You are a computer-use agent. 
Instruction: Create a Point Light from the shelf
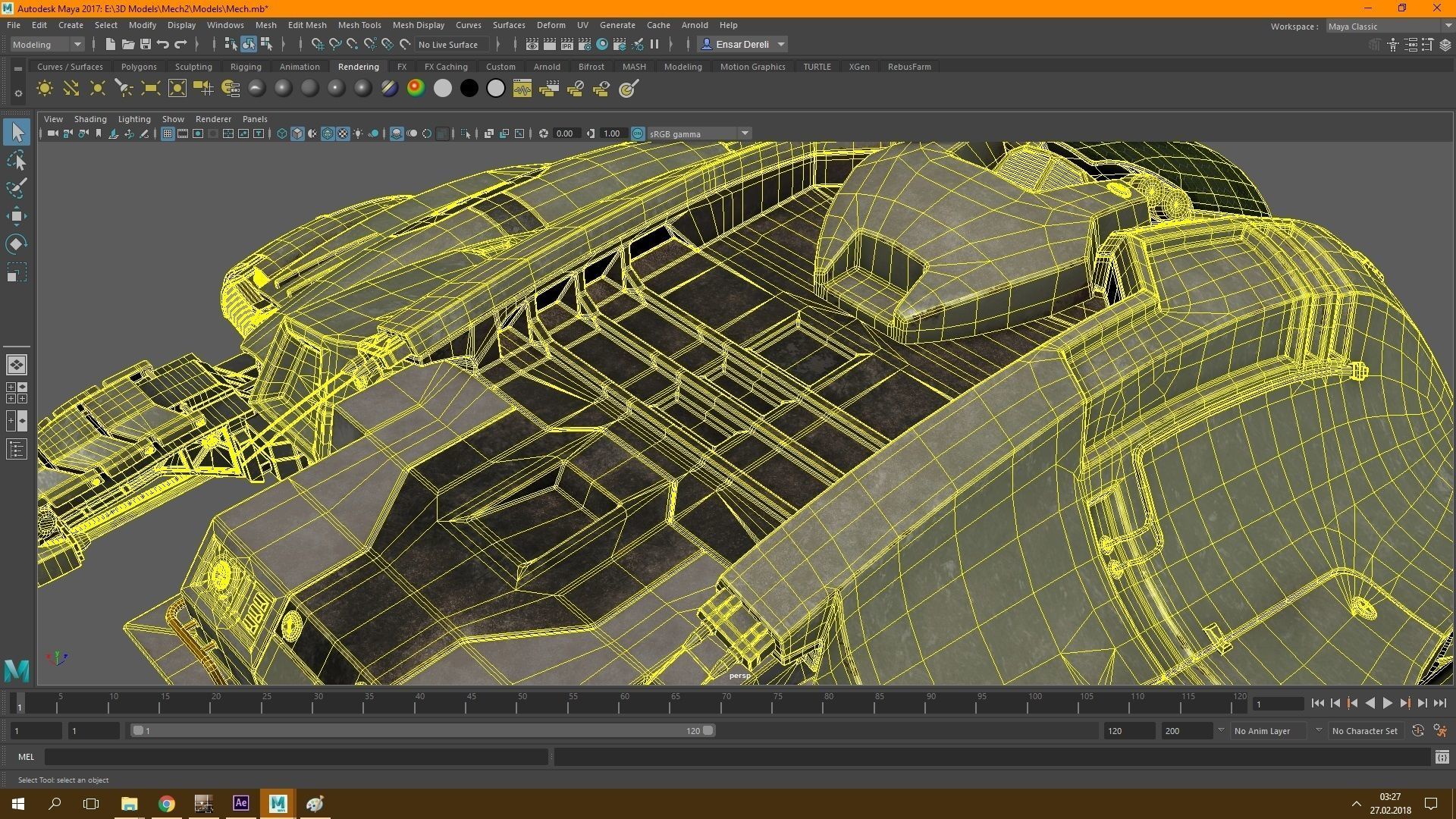[98, 89]
